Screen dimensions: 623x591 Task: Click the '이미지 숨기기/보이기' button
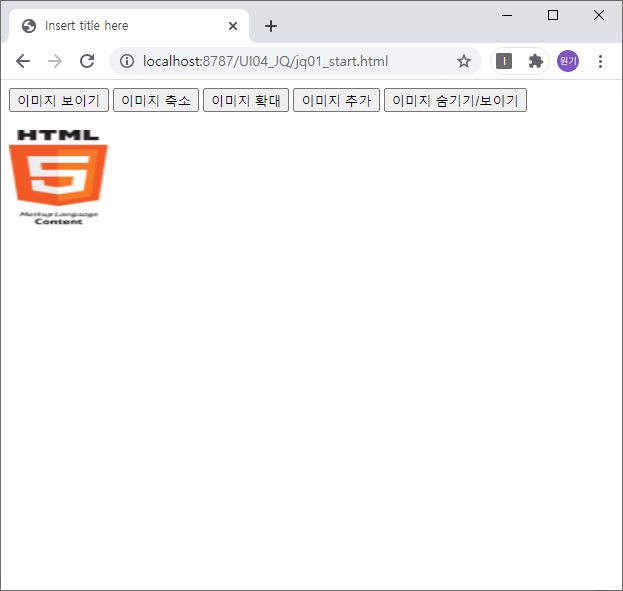(455, 100)
